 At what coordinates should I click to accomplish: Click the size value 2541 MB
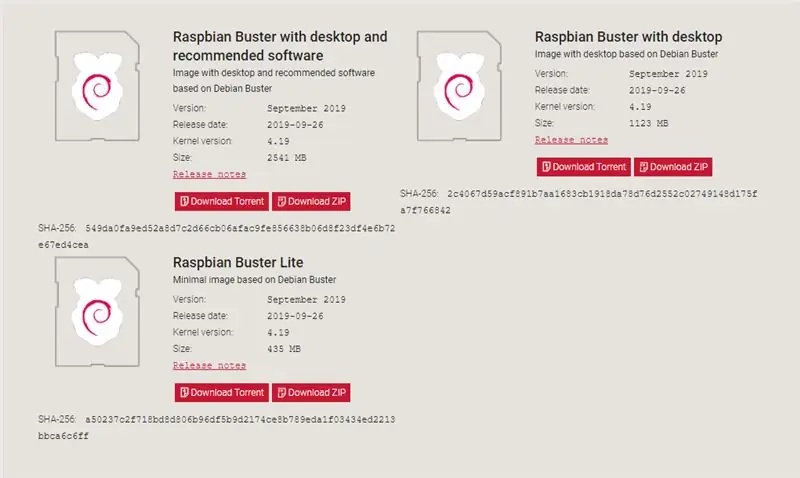pyautogui.click(x=287, y=158)
